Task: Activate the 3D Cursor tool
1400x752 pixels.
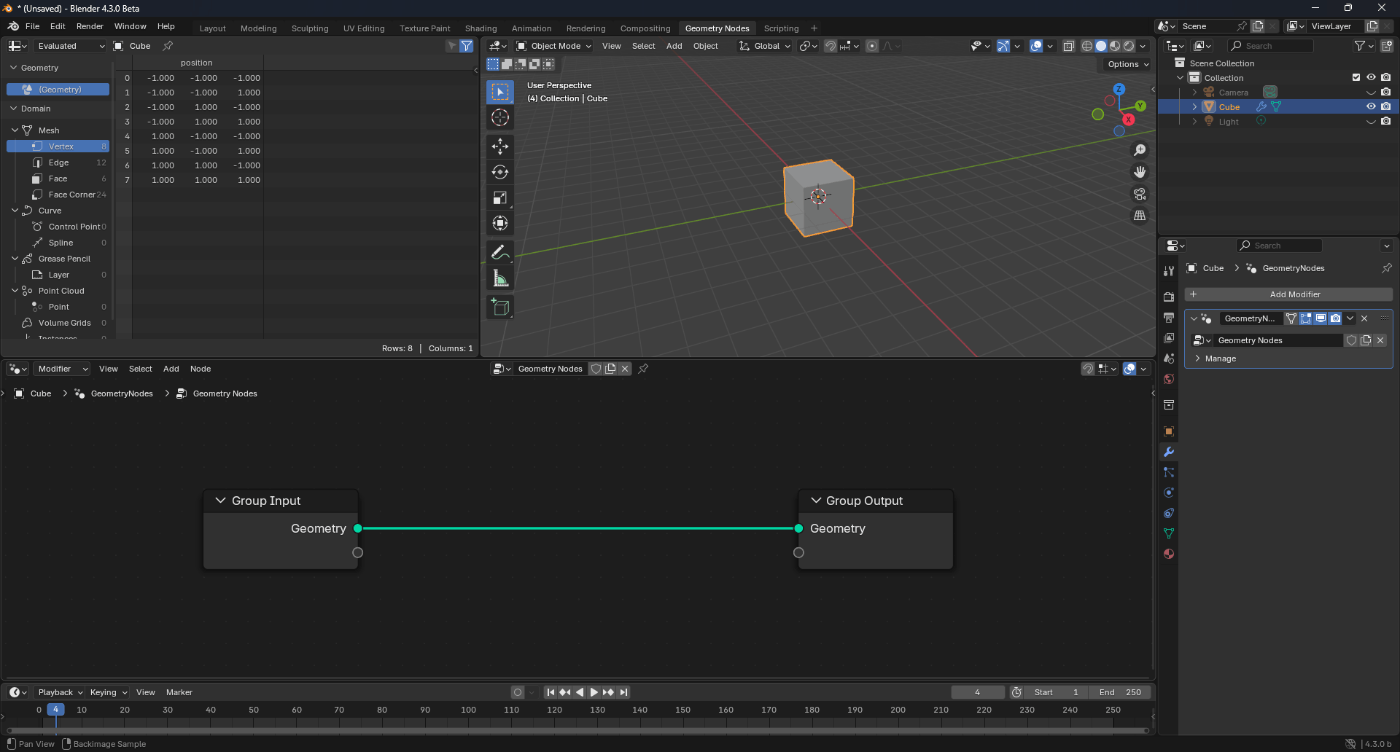Action: pyautogui.click(x=500, y=118)
